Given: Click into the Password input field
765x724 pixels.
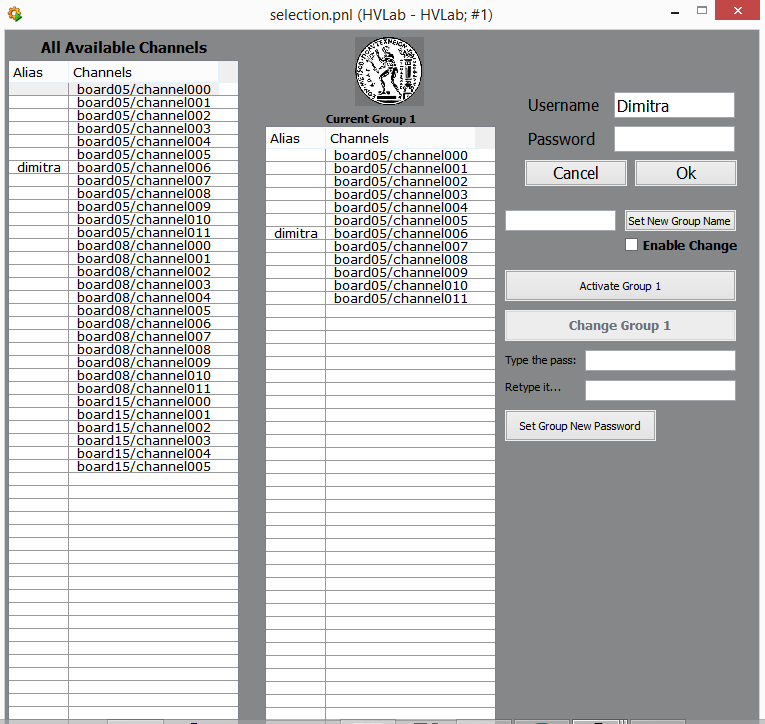Looking at the screenshot, I should [674, 140].
